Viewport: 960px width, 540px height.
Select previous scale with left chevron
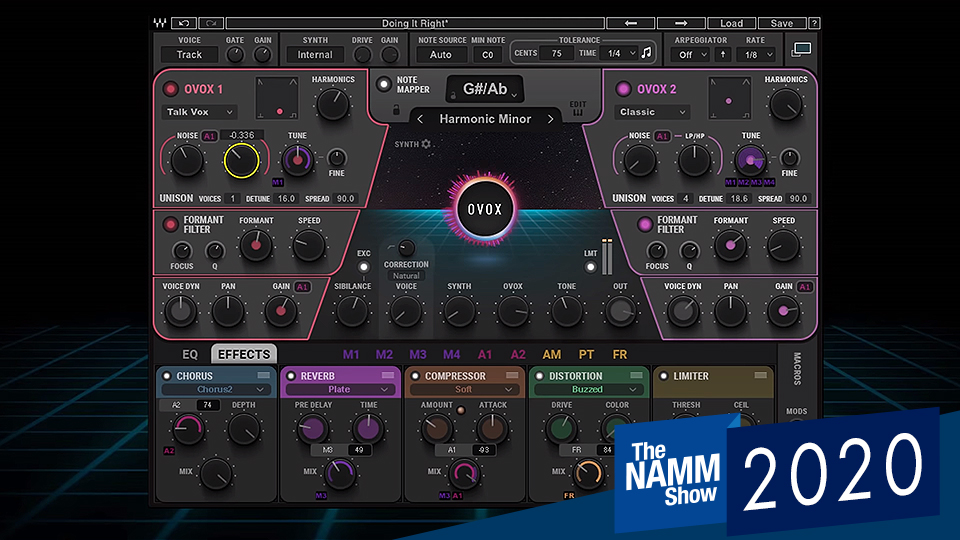tap(420, 119)
